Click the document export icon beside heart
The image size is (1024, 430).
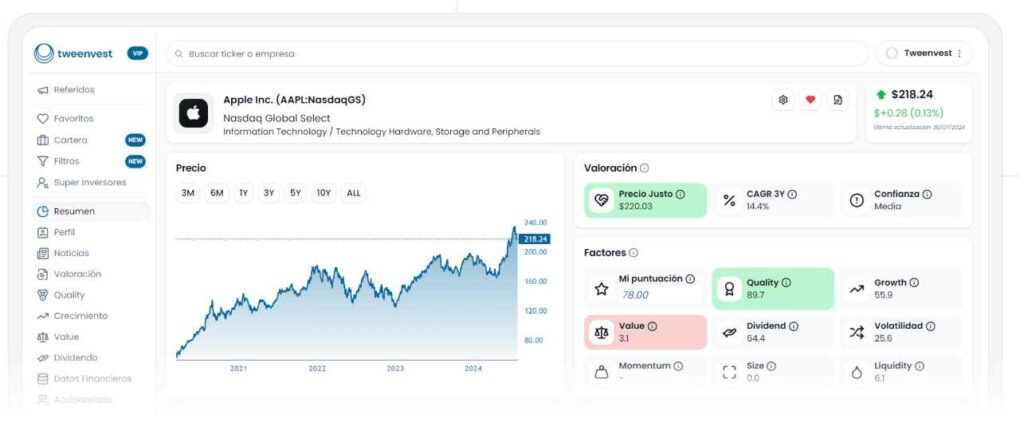click(x=837, y=100)
